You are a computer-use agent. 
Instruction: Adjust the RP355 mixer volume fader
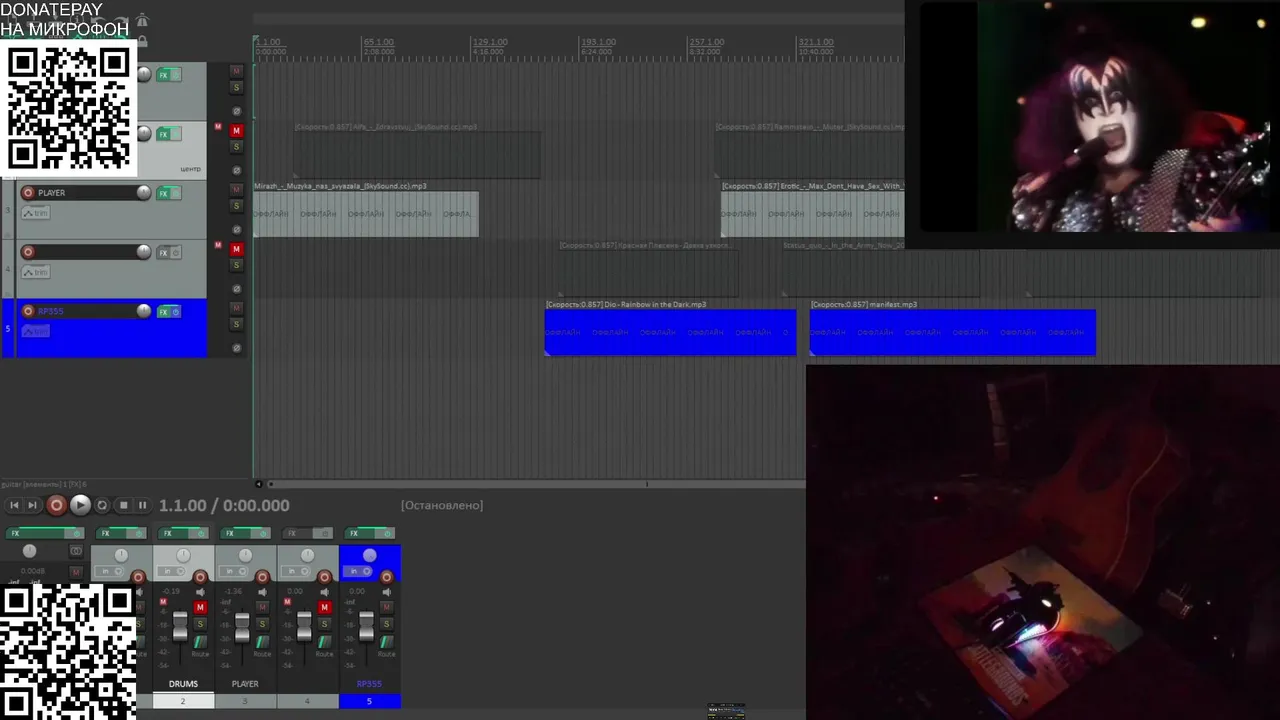(366, 627)
